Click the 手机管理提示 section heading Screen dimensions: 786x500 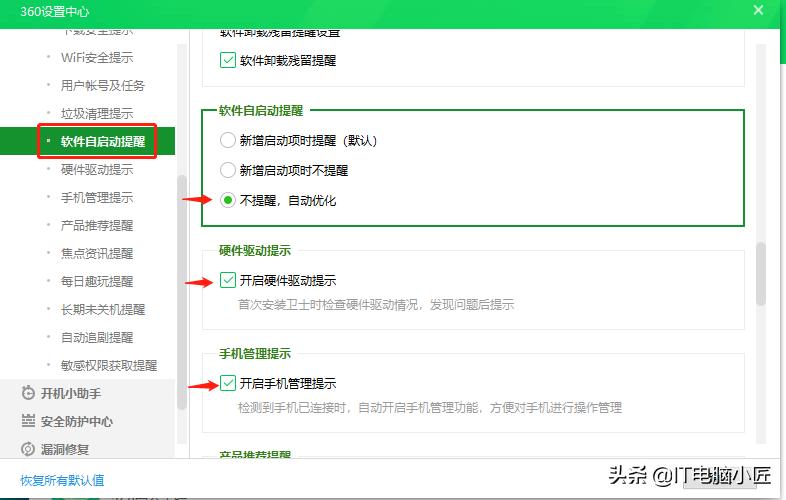coord(255,354)
